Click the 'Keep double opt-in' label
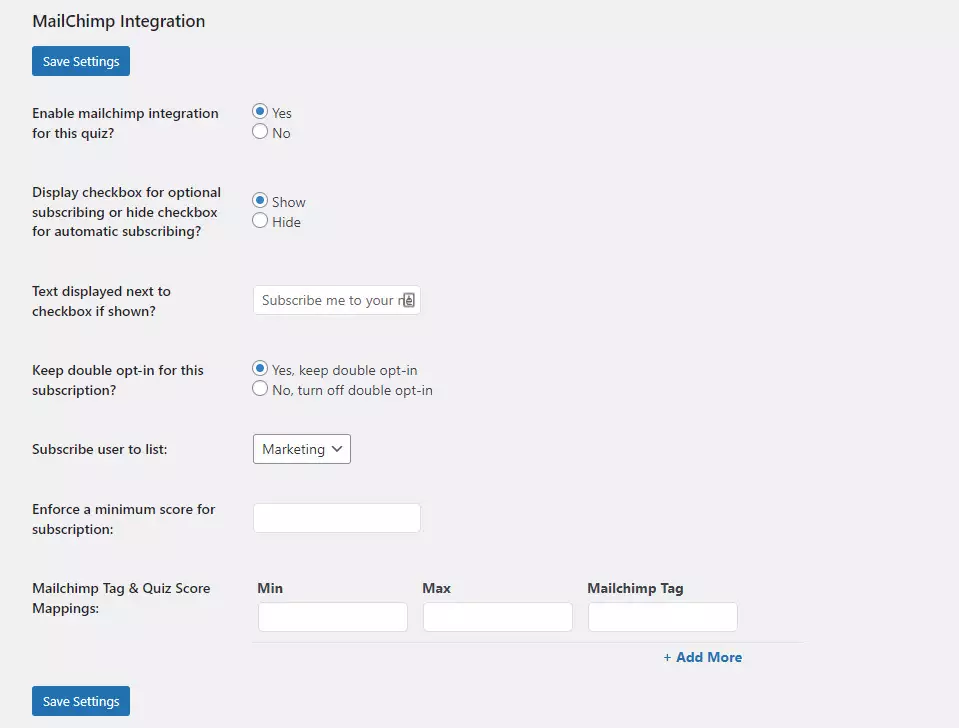The height and width of the screenshot is (728, 959). [117, 380]
